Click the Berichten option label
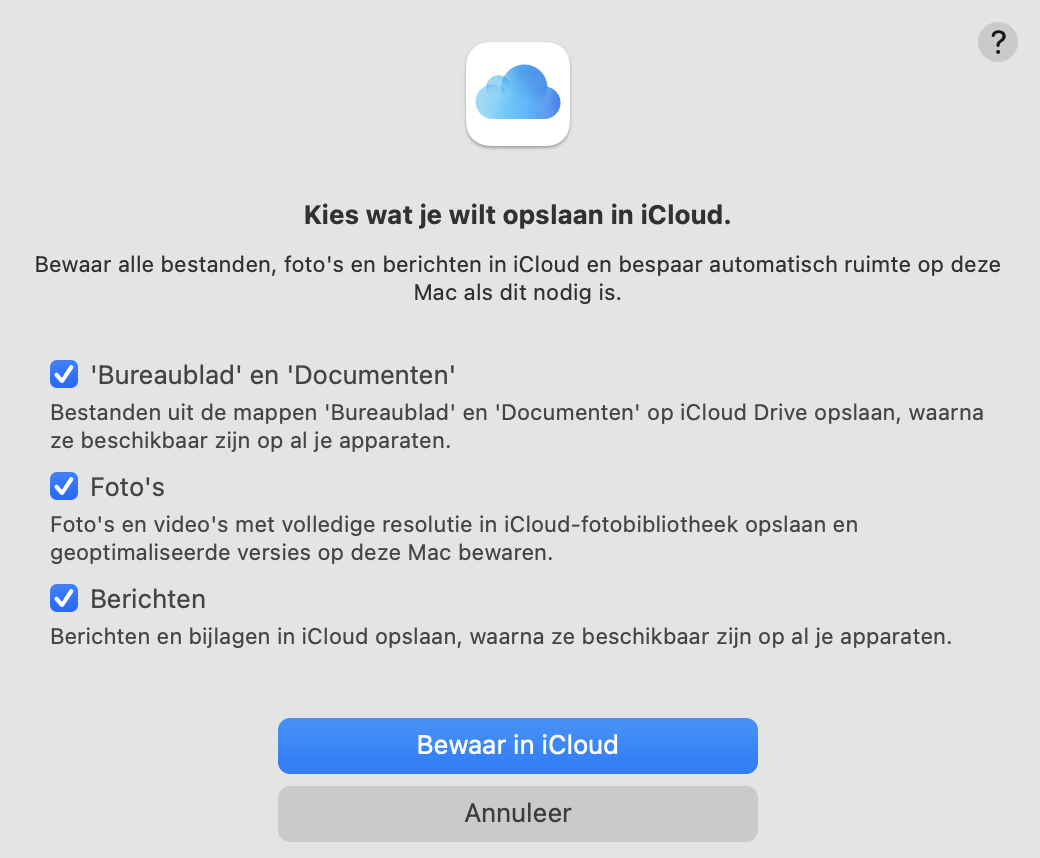The image size is (1040, 858). coord(148,599)
